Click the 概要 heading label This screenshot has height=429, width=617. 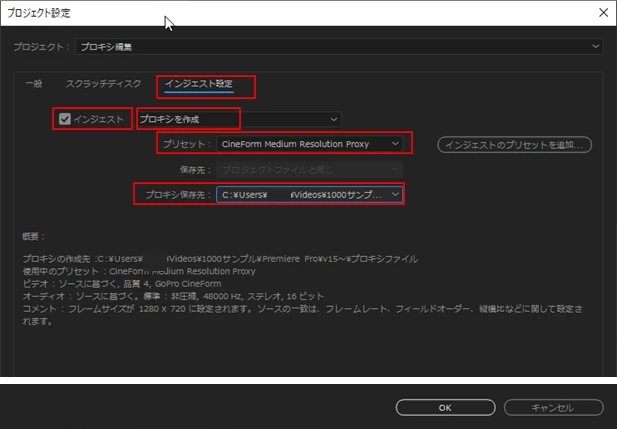click(33, 237)
